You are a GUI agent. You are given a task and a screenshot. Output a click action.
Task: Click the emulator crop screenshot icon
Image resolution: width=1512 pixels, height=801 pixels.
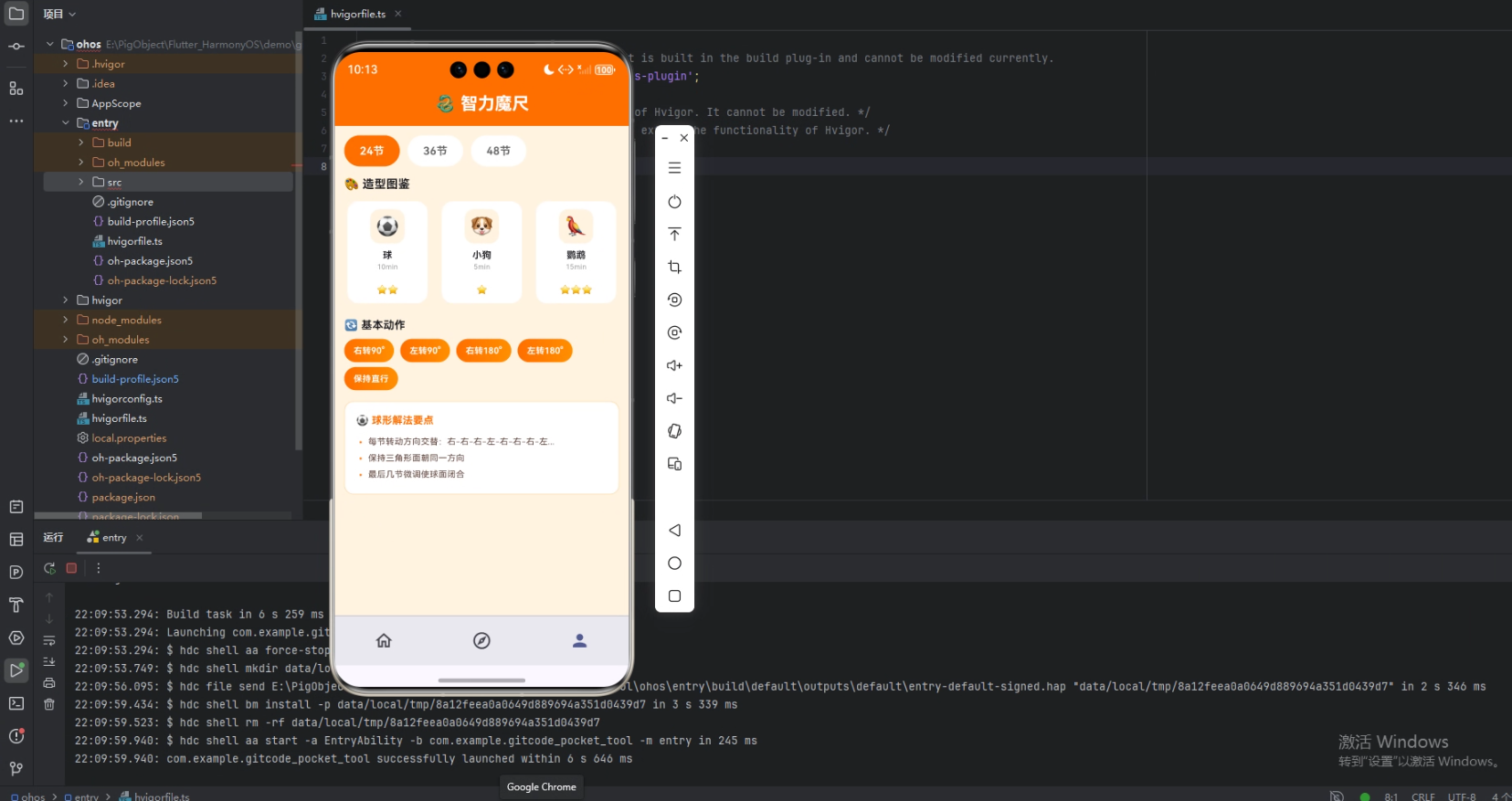[674, 267]
